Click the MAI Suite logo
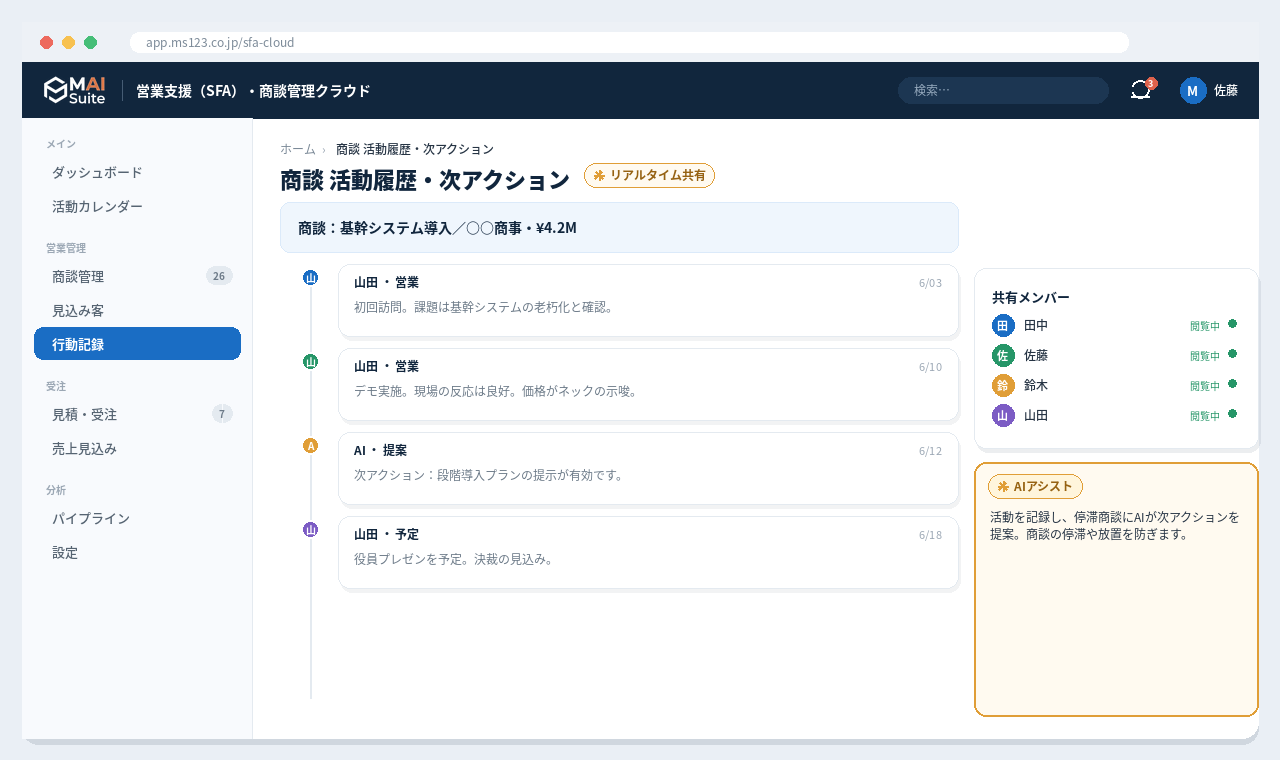1280x760 pixels. pos(74,90)
